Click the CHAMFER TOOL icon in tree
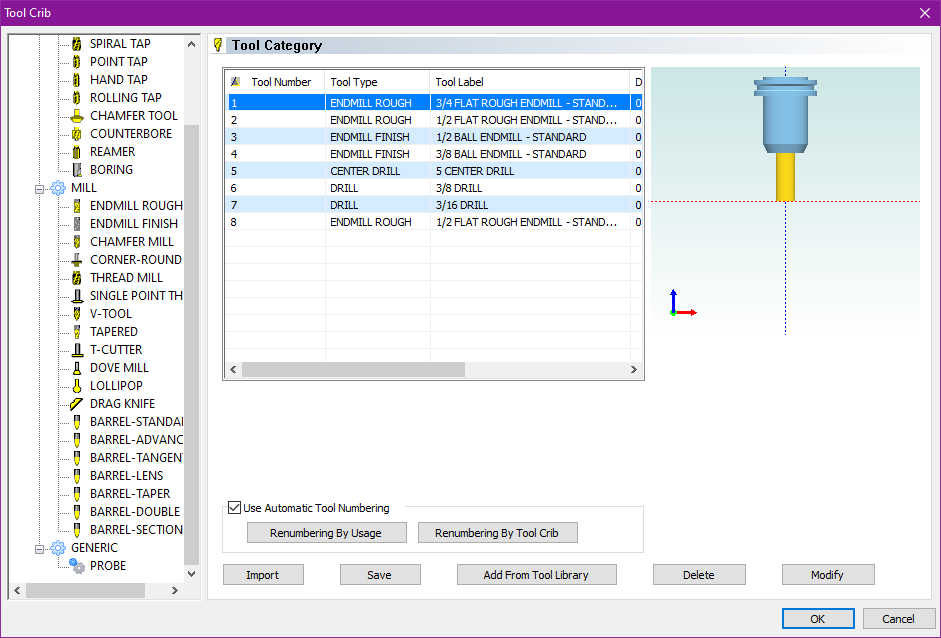941x638 pixels. pyautogui.click(x=77, y=116)
